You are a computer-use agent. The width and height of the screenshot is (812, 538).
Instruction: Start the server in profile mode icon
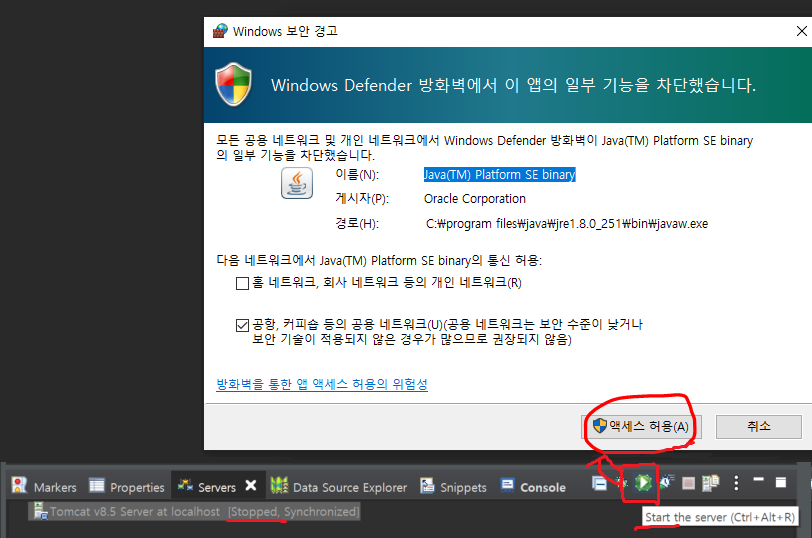point(666,482)
